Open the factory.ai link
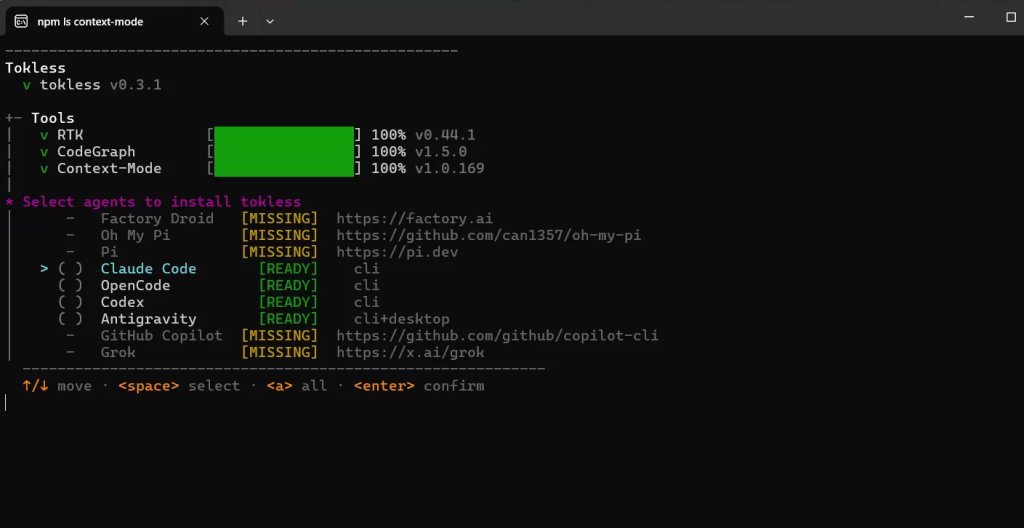Viewport: 1024px width, 528px height. [x=415, y=218]
